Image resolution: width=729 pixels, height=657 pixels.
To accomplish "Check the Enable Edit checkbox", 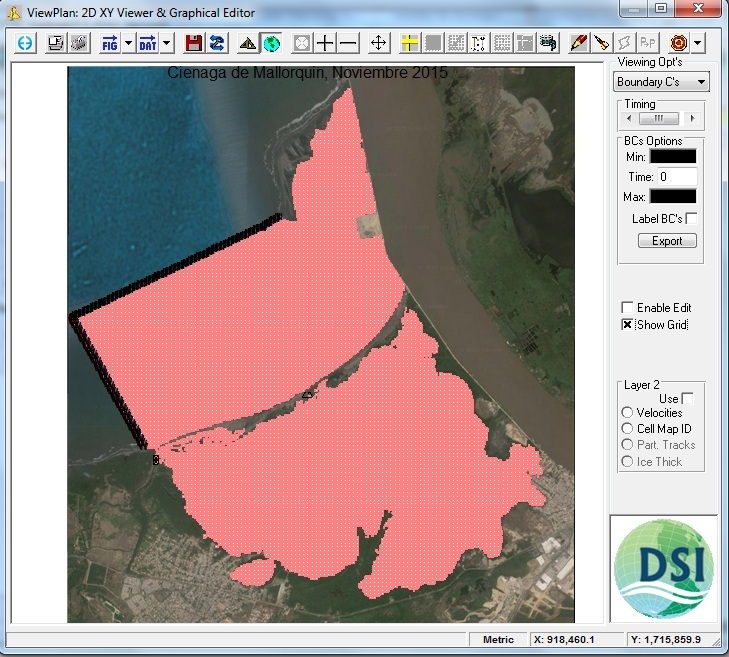I will (627, 307).
